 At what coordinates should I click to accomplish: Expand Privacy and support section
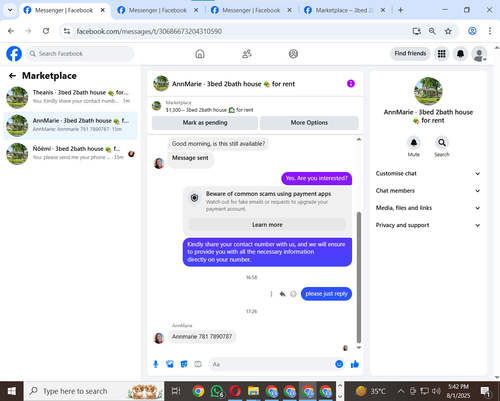pyautogui.click(x=428, y=225)
